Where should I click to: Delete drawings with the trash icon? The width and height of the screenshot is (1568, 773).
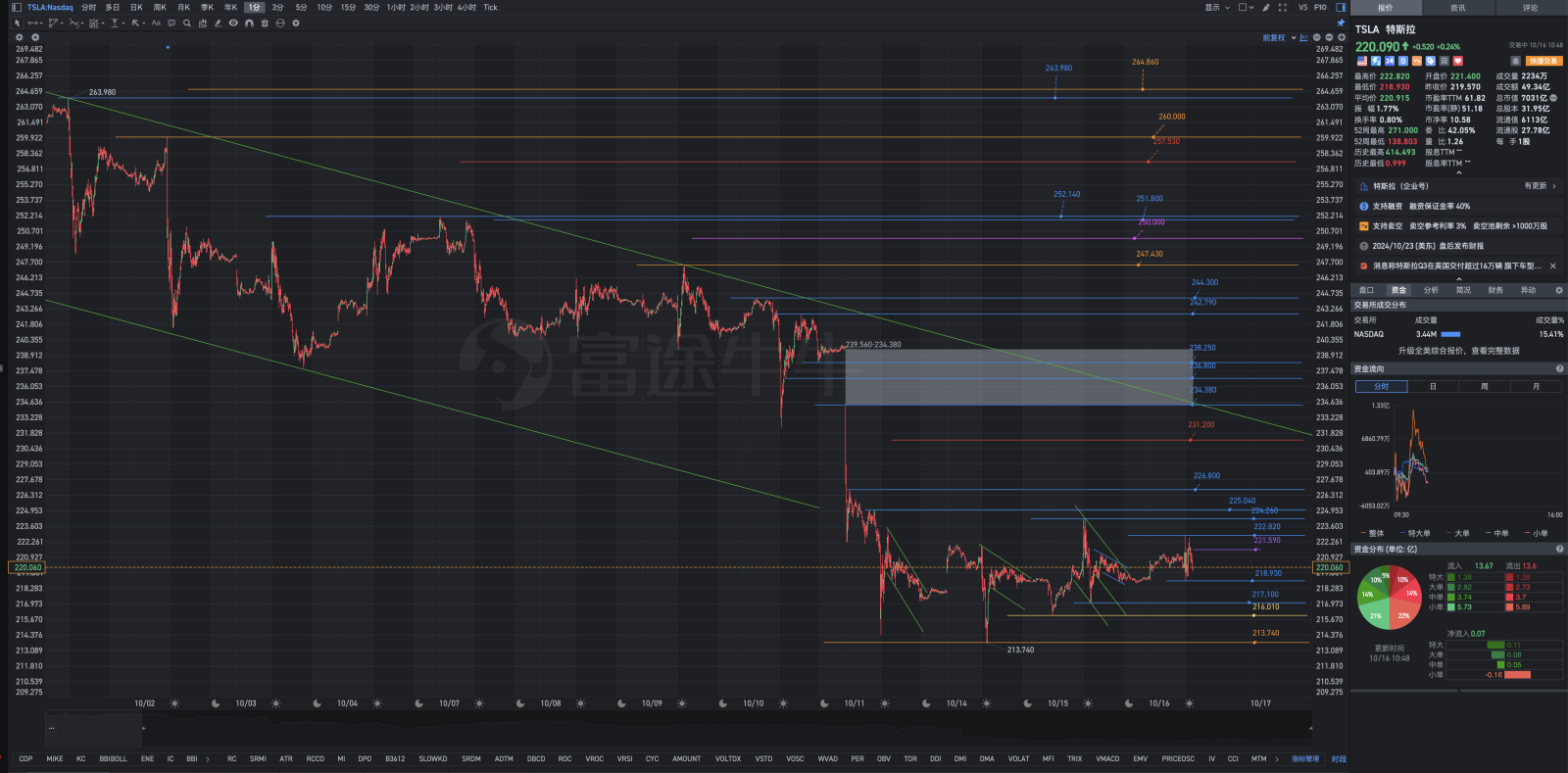pyautogui.click(x=265, y=23)
